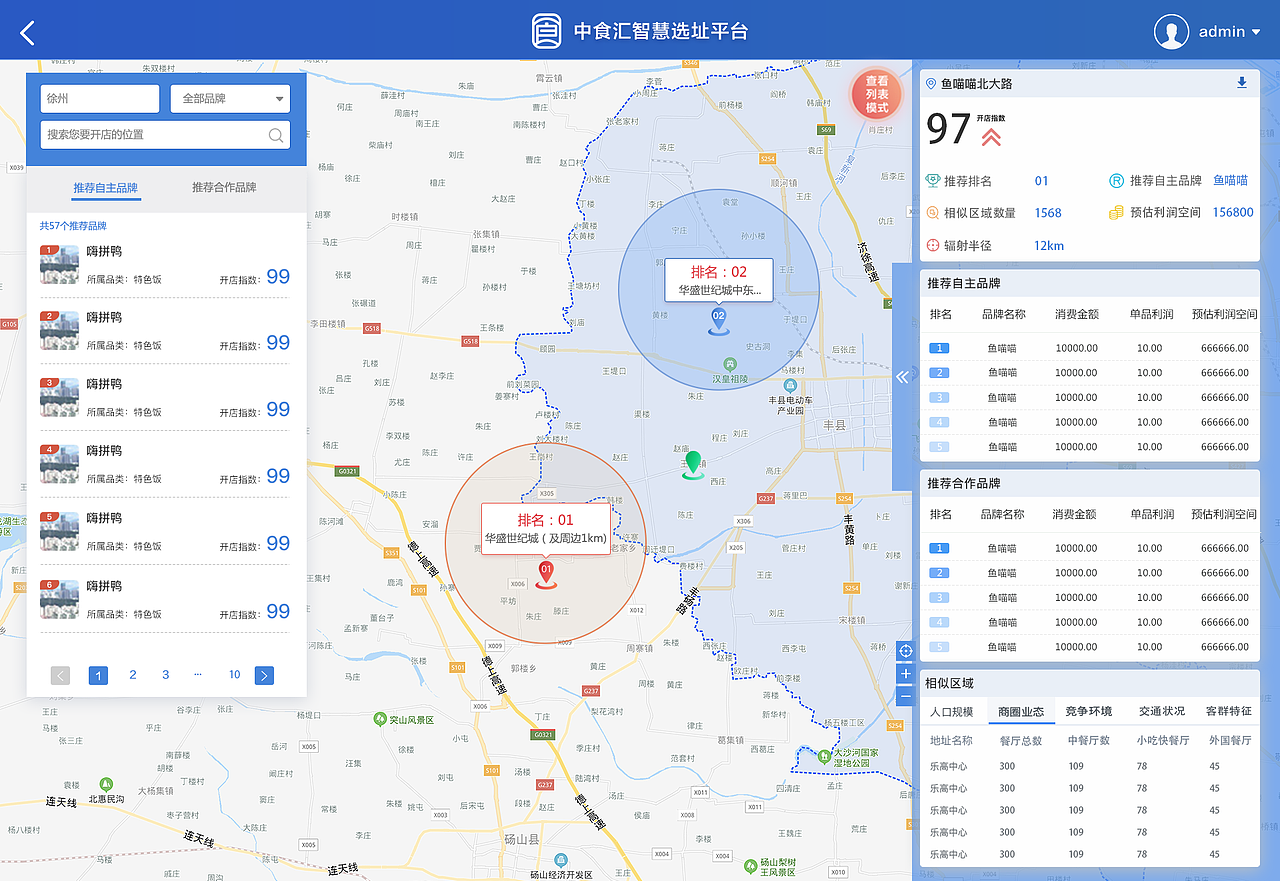Click the magnifier search icon

[x=276, y=135]
